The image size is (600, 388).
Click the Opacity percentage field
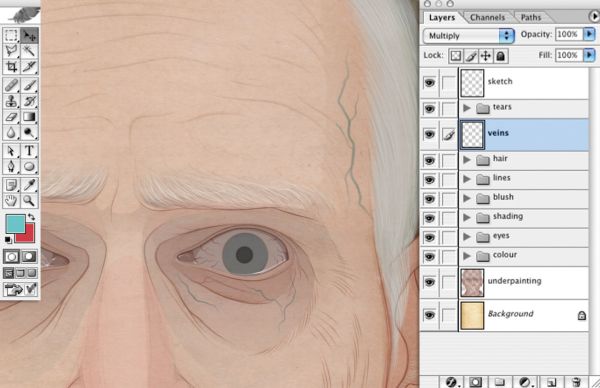pos(569,34)
